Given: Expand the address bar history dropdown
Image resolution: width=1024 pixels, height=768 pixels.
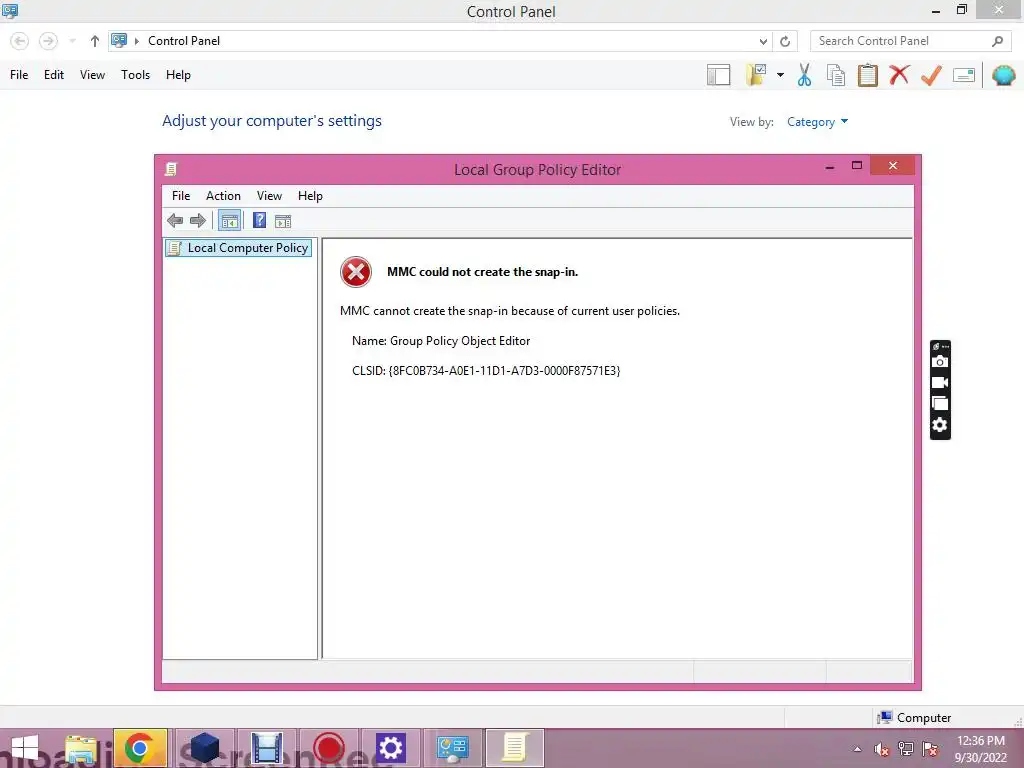Looking at the screenshot, I should [763, 41].
